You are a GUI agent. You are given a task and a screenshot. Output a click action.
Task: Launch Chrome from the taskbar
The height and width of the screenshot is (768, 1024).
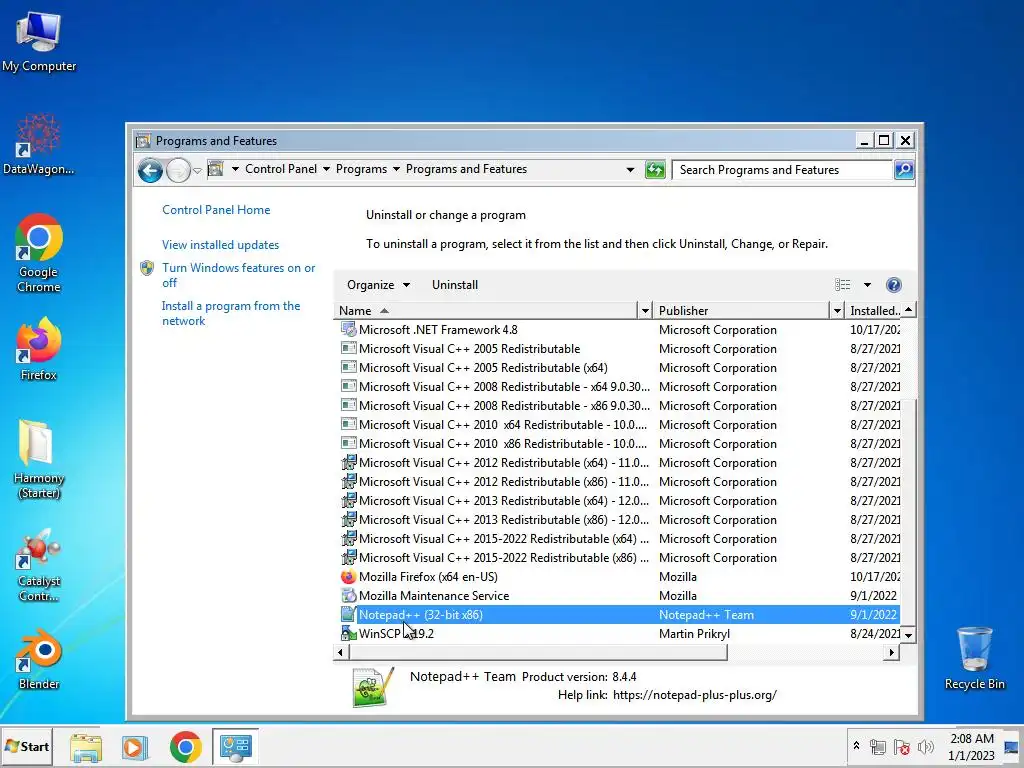(x=185, y=747)
